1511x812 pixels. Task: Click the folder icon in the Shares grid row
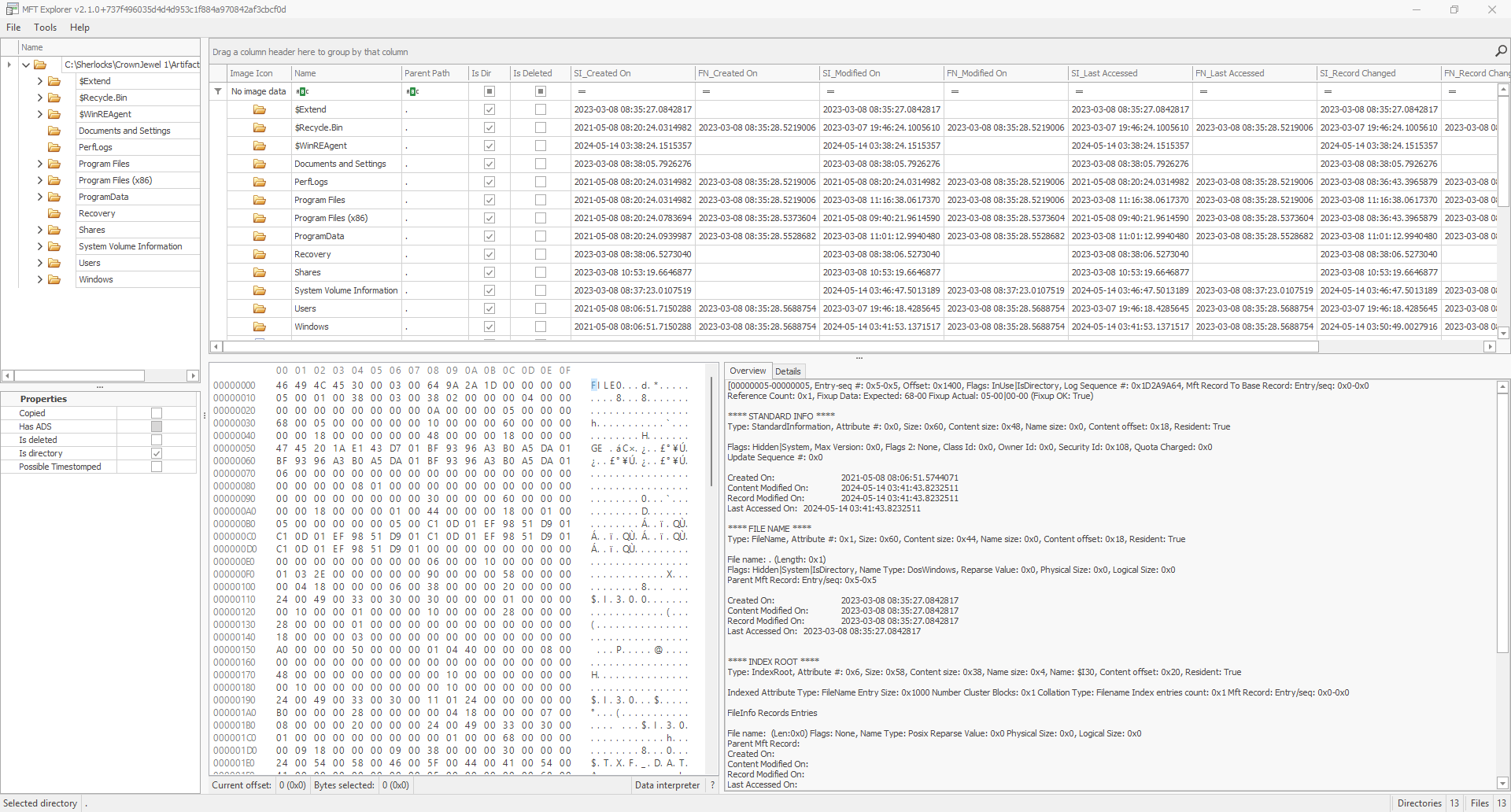pos(259,272)
